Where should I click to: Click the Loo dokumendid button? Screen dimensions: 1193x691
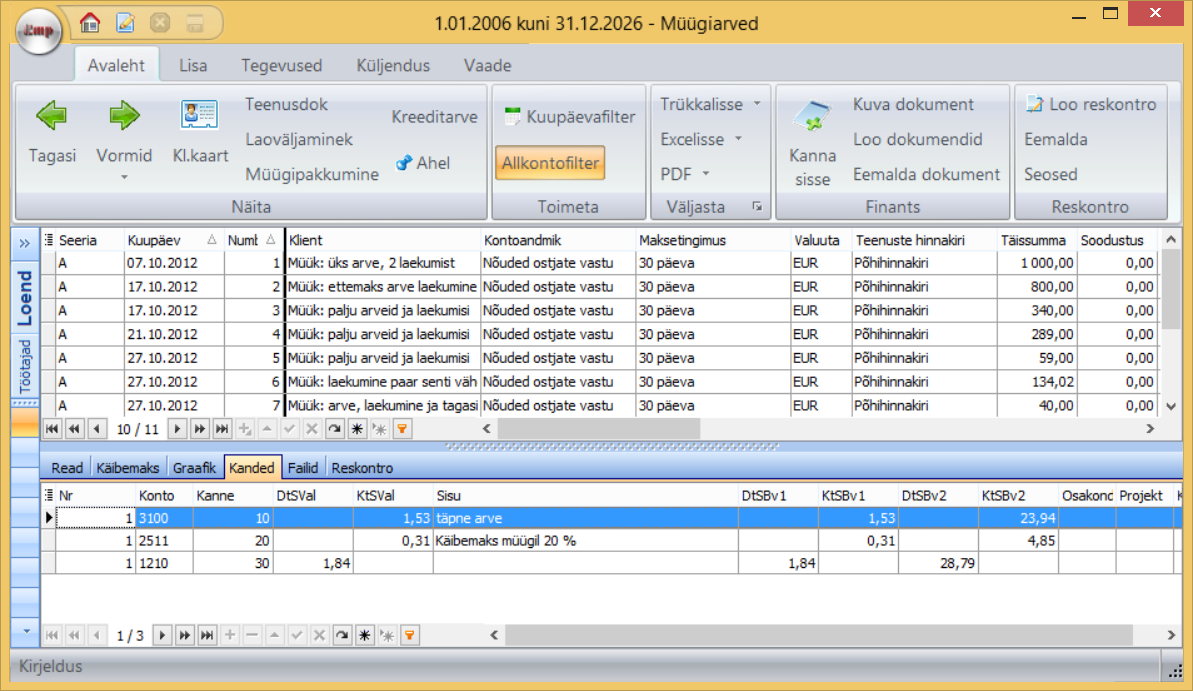pyautogui.click(x=917, y=139)
